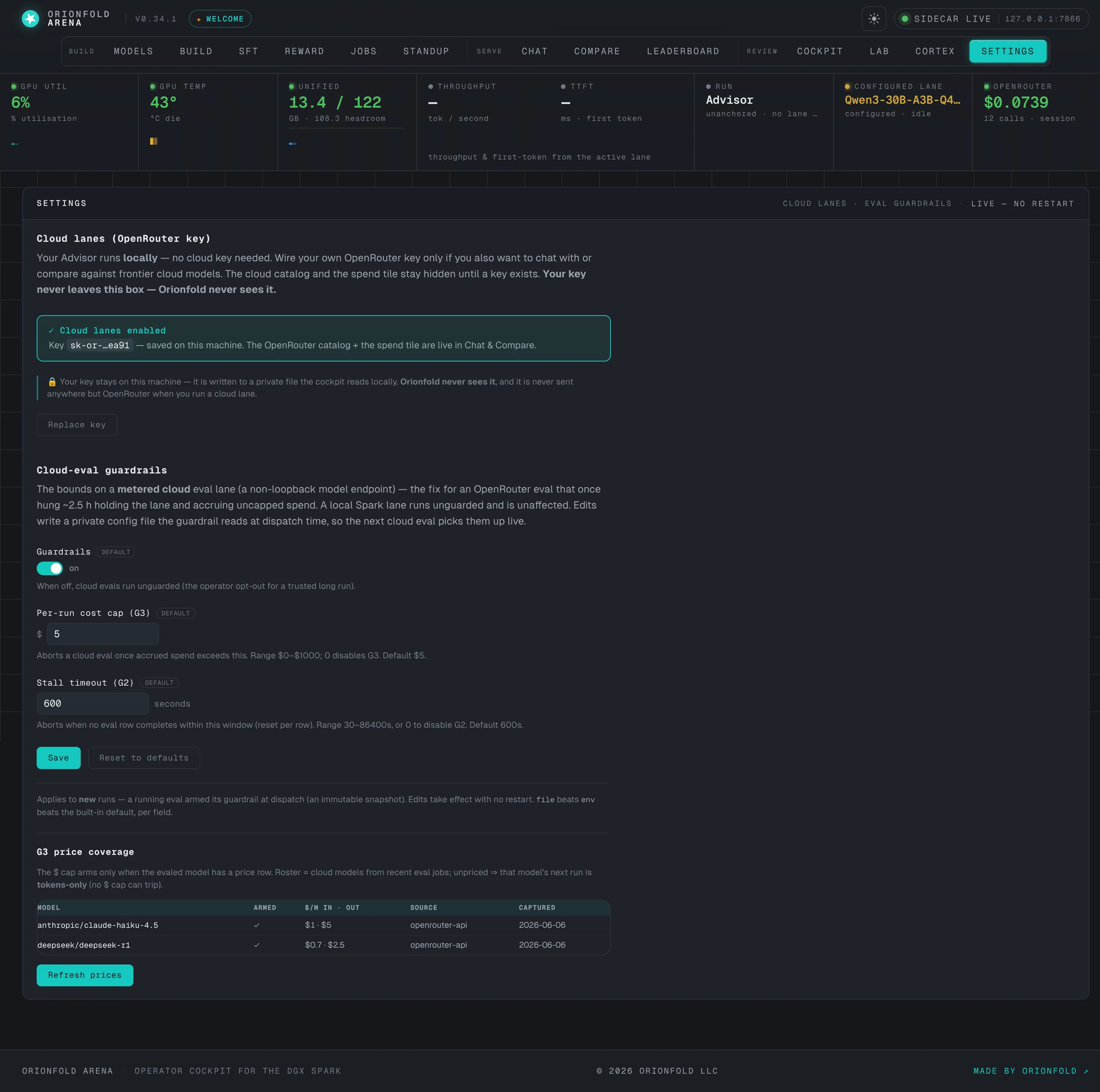Click the Replace key button
1100x1092 pixels.
pyautogui.click(x=77, y=425)
